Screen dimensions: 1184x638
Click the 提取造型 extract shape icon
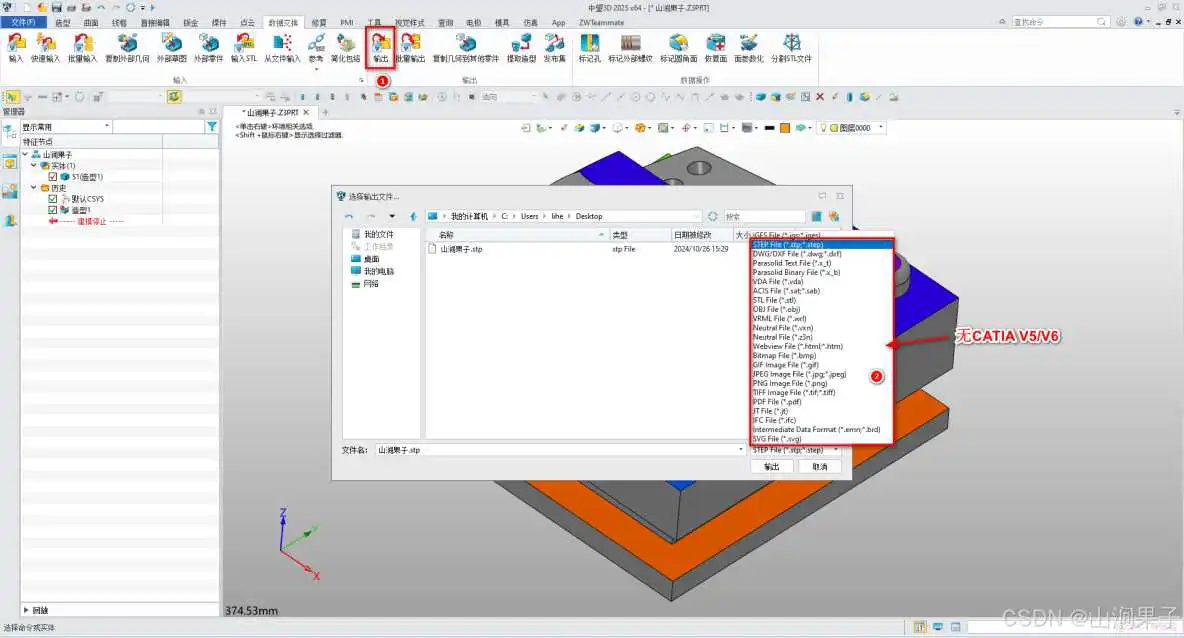521,46
